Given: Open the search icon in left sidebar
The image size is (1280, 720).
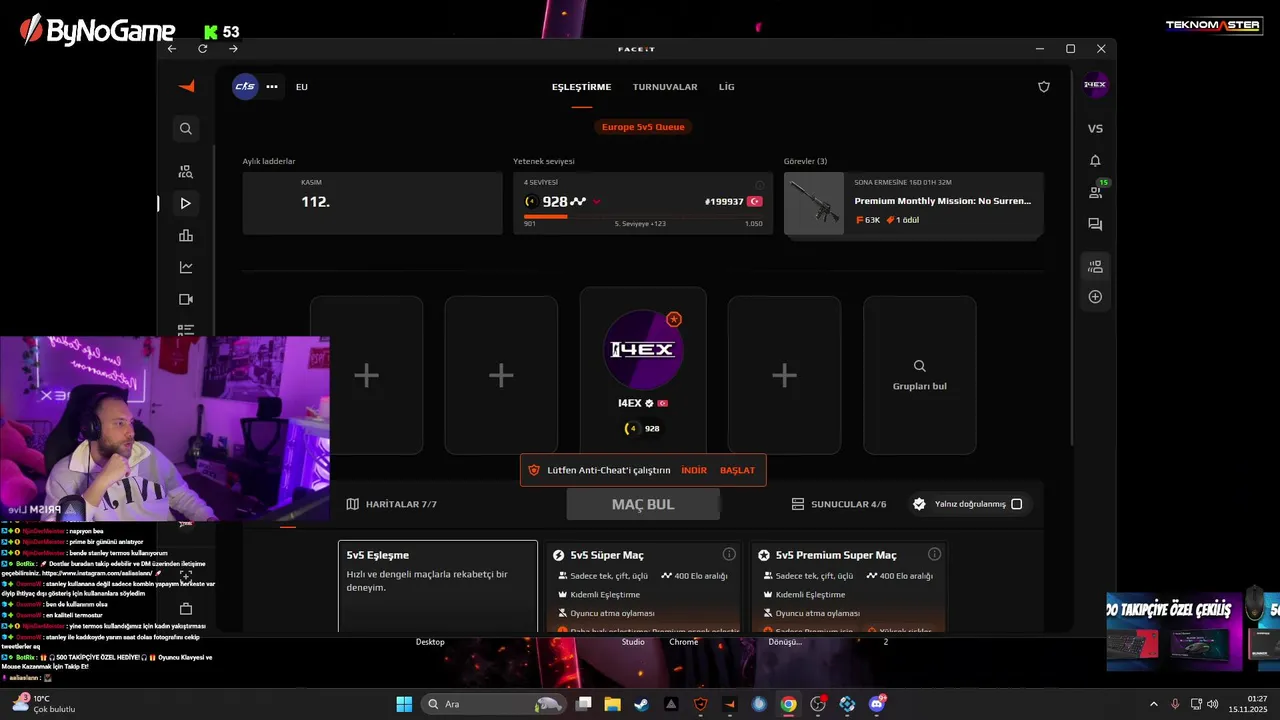Looking at the screenshot, I should 186,129.
